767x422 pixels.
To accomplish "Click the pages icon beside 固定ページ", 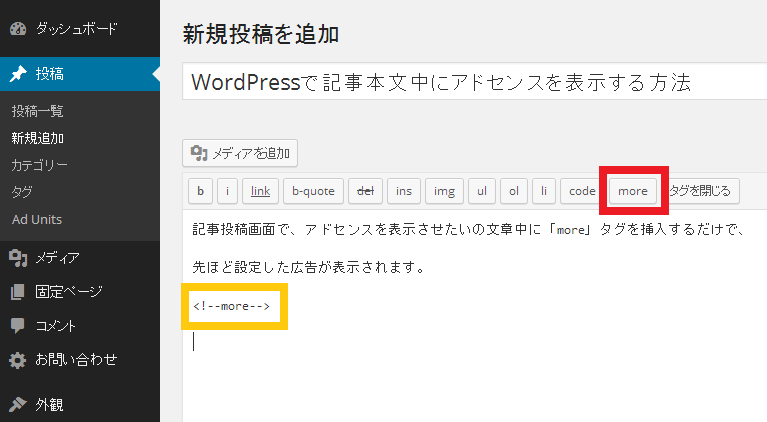I will pyautogui.click(x=18, y=292).
